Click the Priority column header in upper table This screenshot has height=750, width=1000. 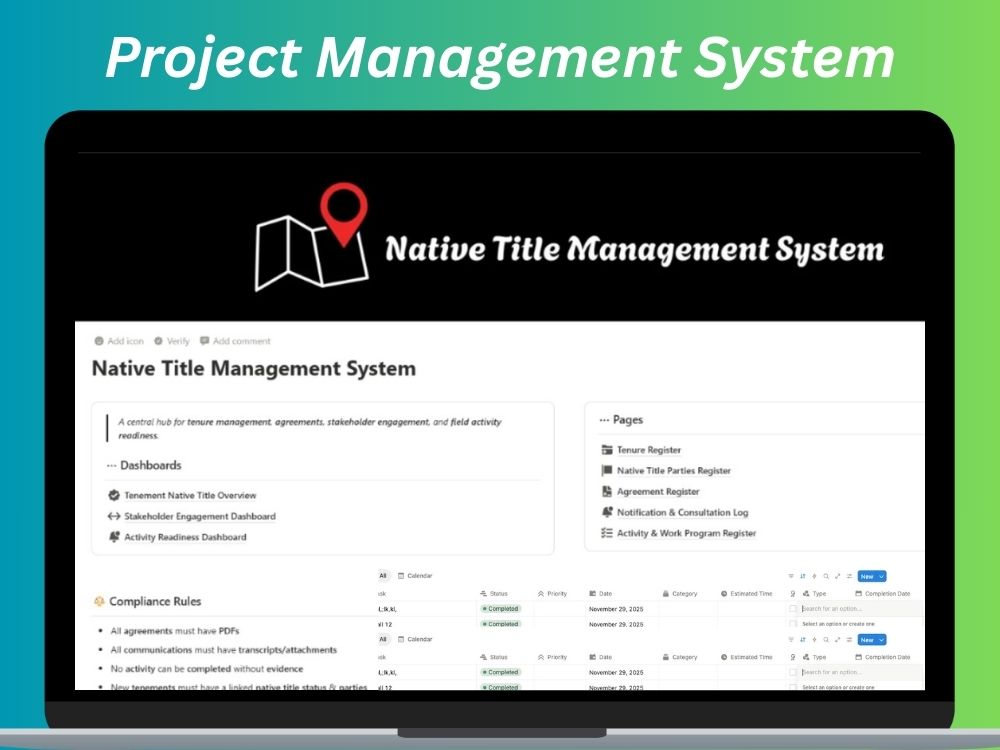[552, 594]
